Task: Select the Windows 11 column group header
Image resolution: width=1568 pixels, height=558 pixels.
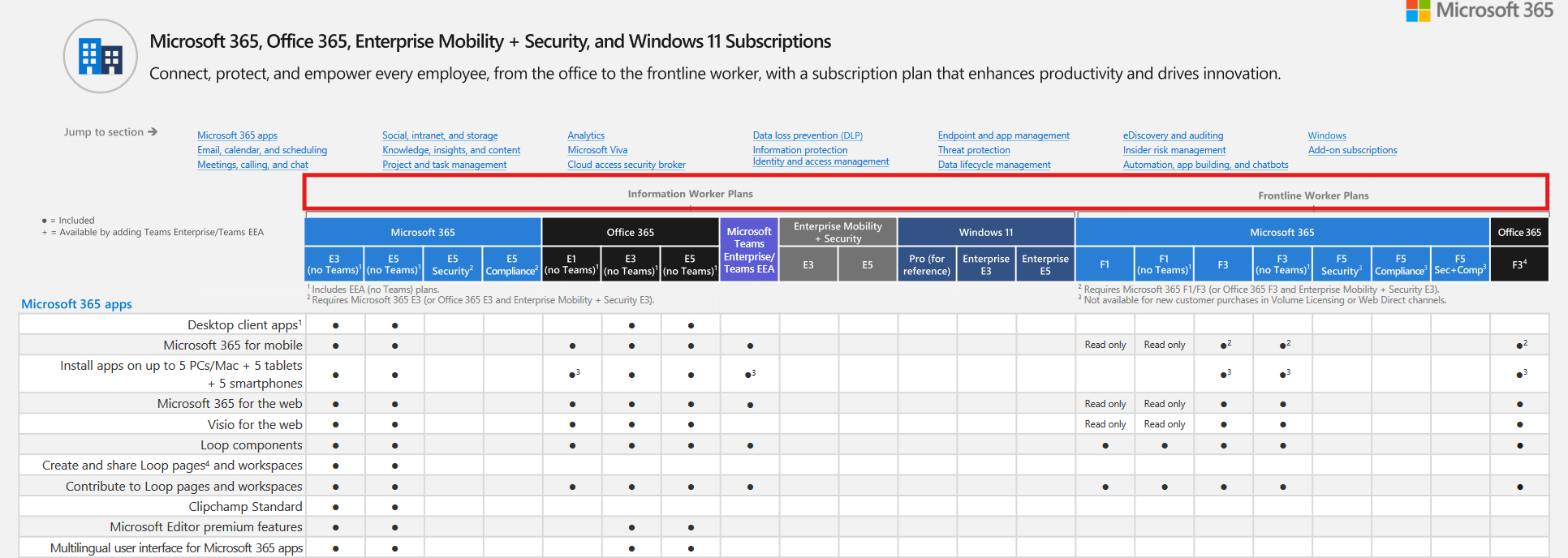Action: [986, 232]
